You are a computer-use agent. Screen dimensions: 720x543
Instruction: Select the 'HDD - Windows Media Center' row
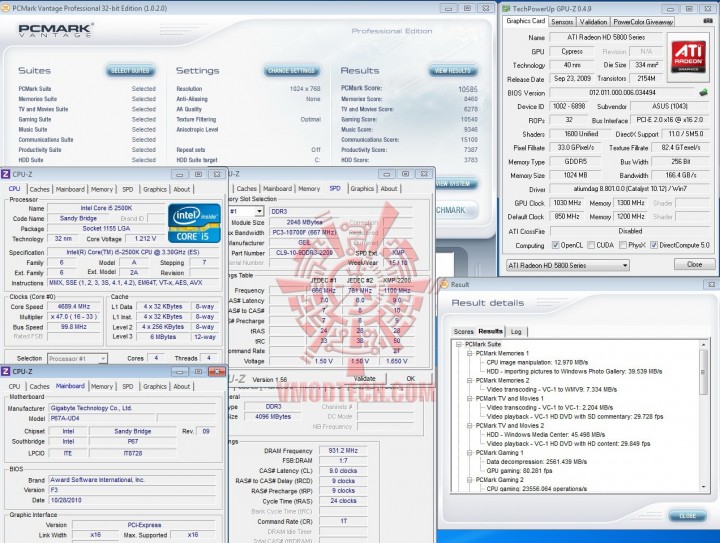546,434
